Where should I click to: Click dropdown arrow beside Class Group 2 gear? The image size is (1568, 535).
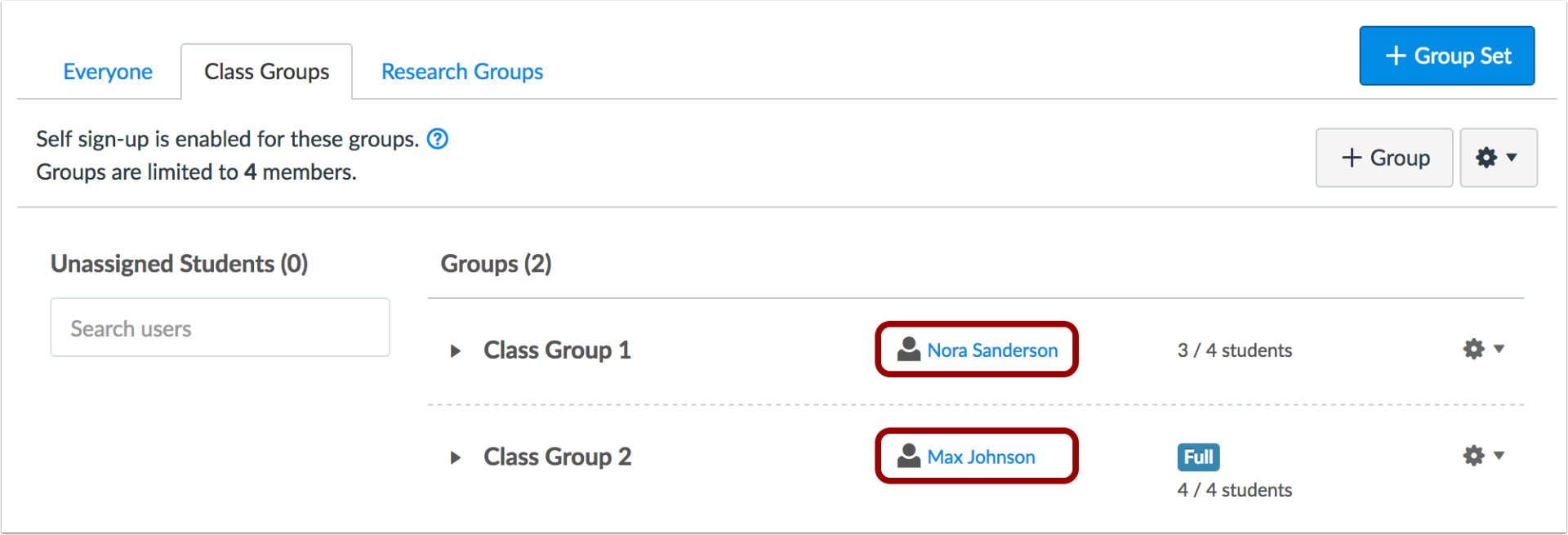(x=1499, y=455)
